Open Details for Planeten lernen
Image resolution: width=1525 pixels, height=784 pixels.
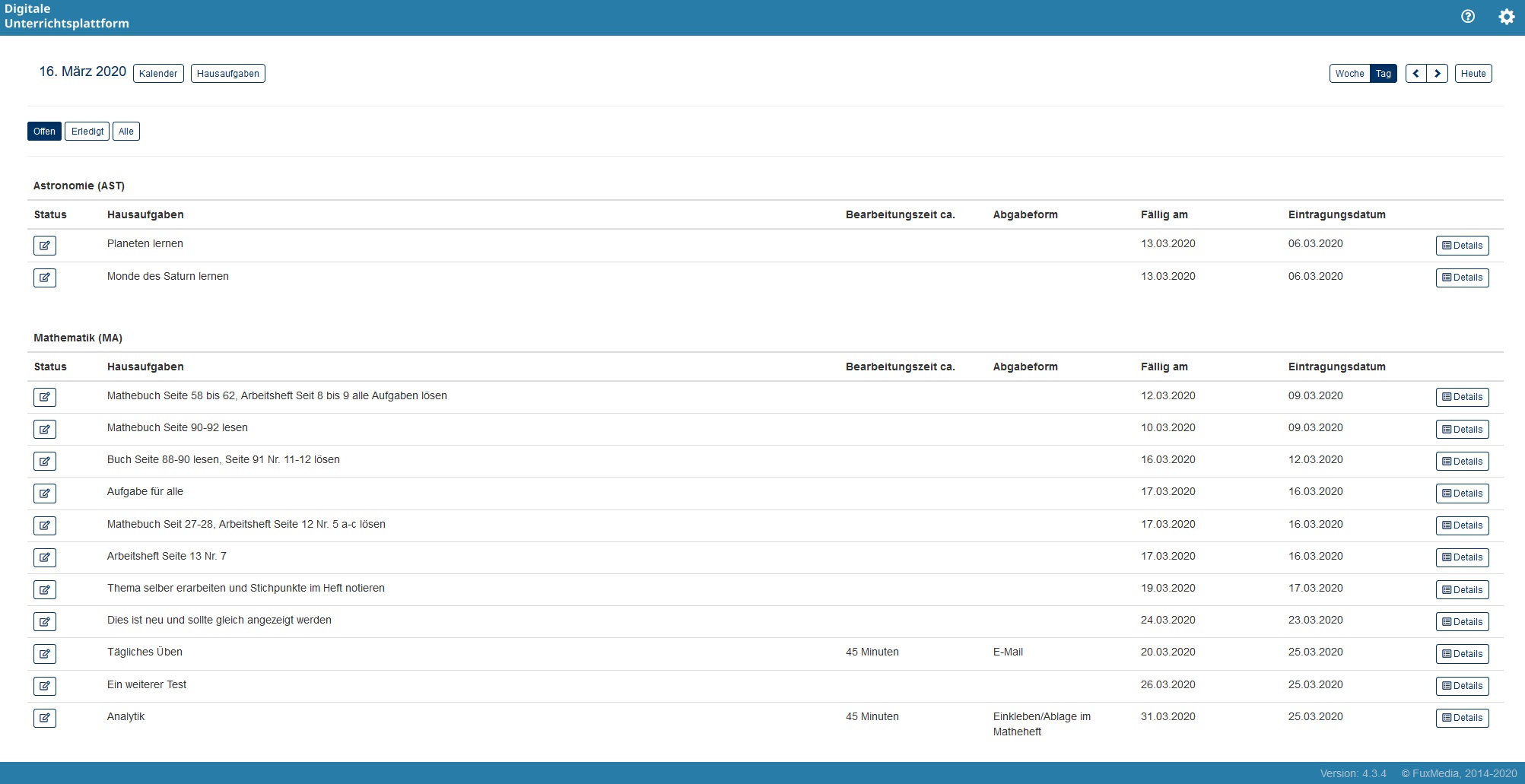click(x=1462, y=246)
